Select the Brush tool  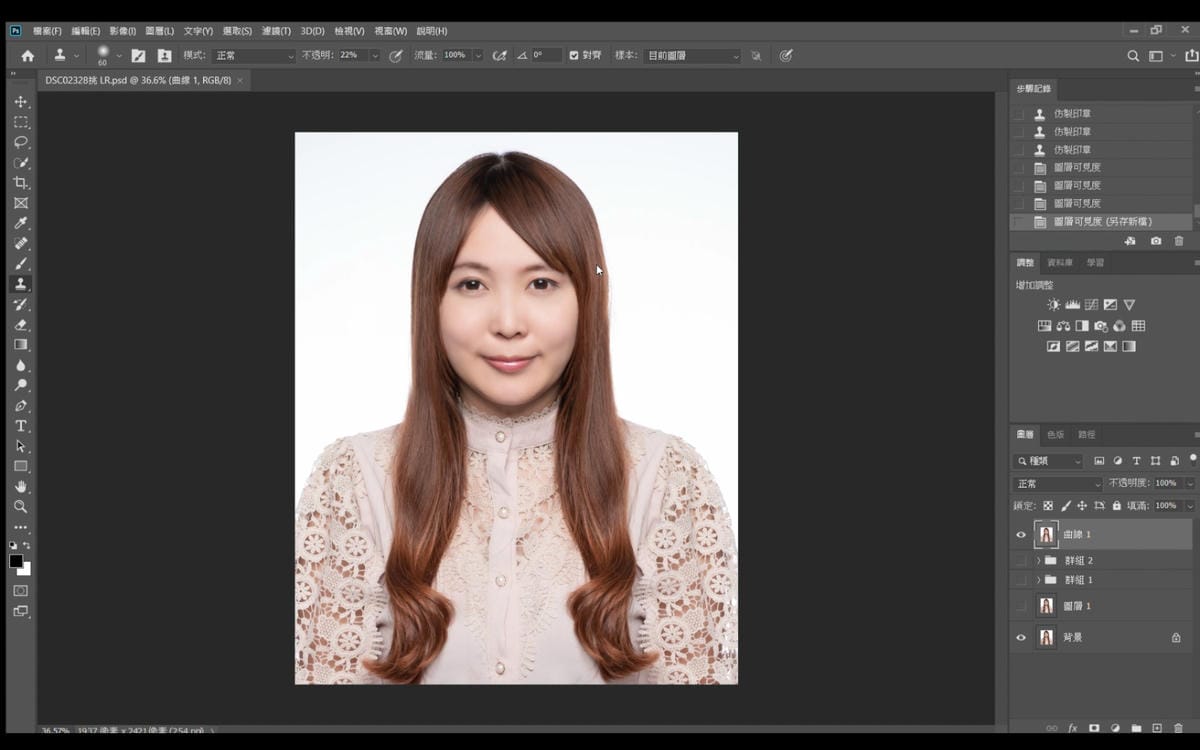coord(20,264)
